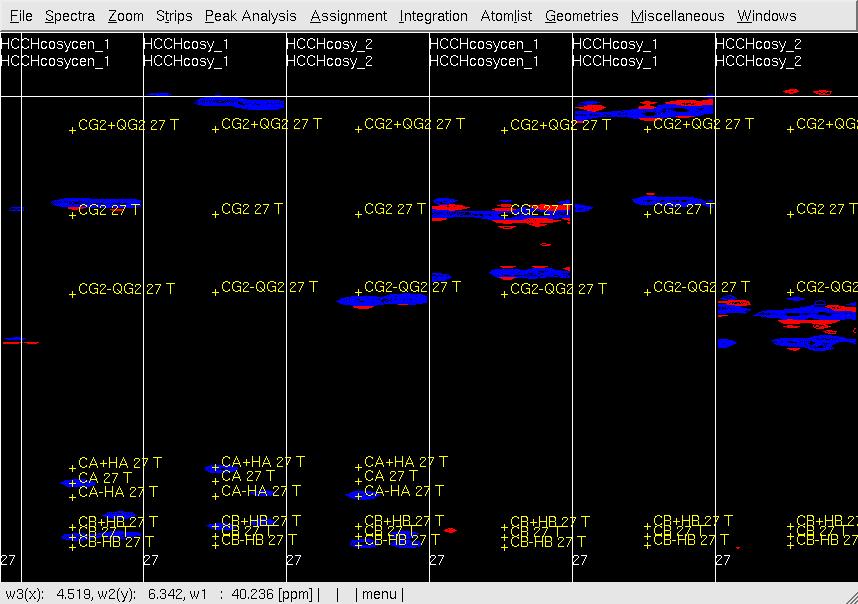Viewport: 858px width, 604px height.
Task: Open the Strips menu
Action: point(174,16)
